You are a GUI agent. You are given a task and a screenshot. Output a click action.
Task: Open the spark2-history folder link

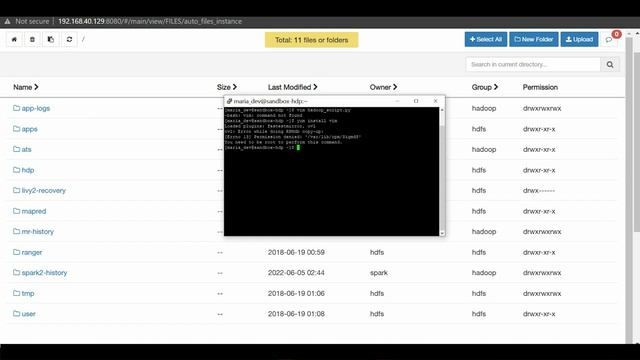point(44,273)
